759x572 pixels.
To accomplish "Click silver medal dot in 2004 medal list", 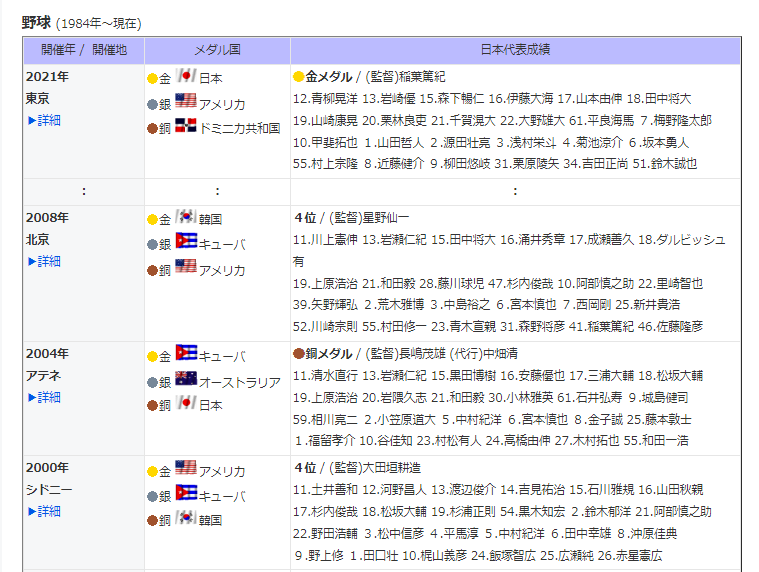I will 152,382.
